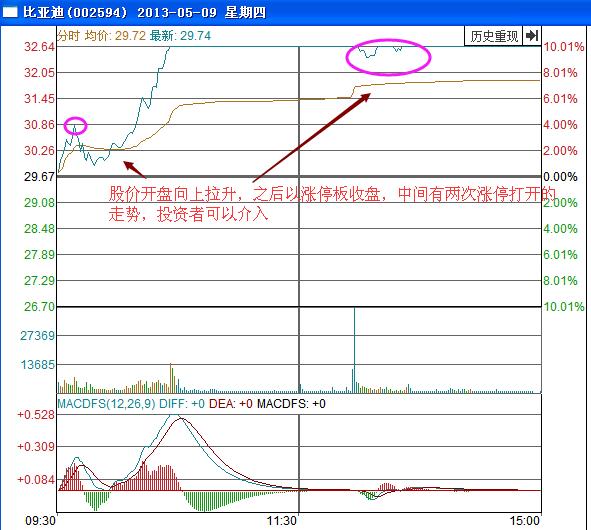Click the 15:00 time axis label

point(524,521)
